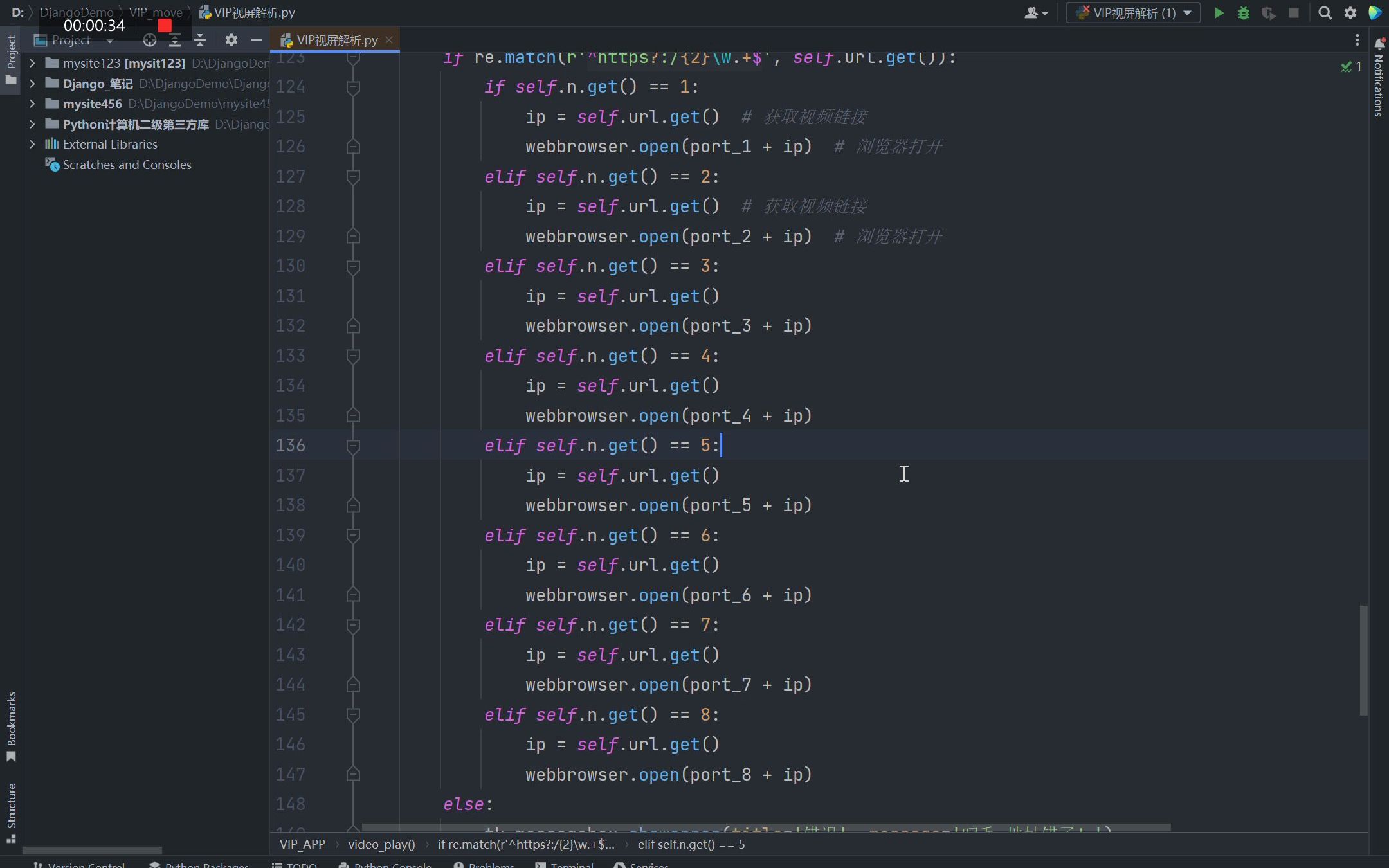Open the Structure tool window
The height and width of the screenshot is (868, 1389).
point(11,813)
